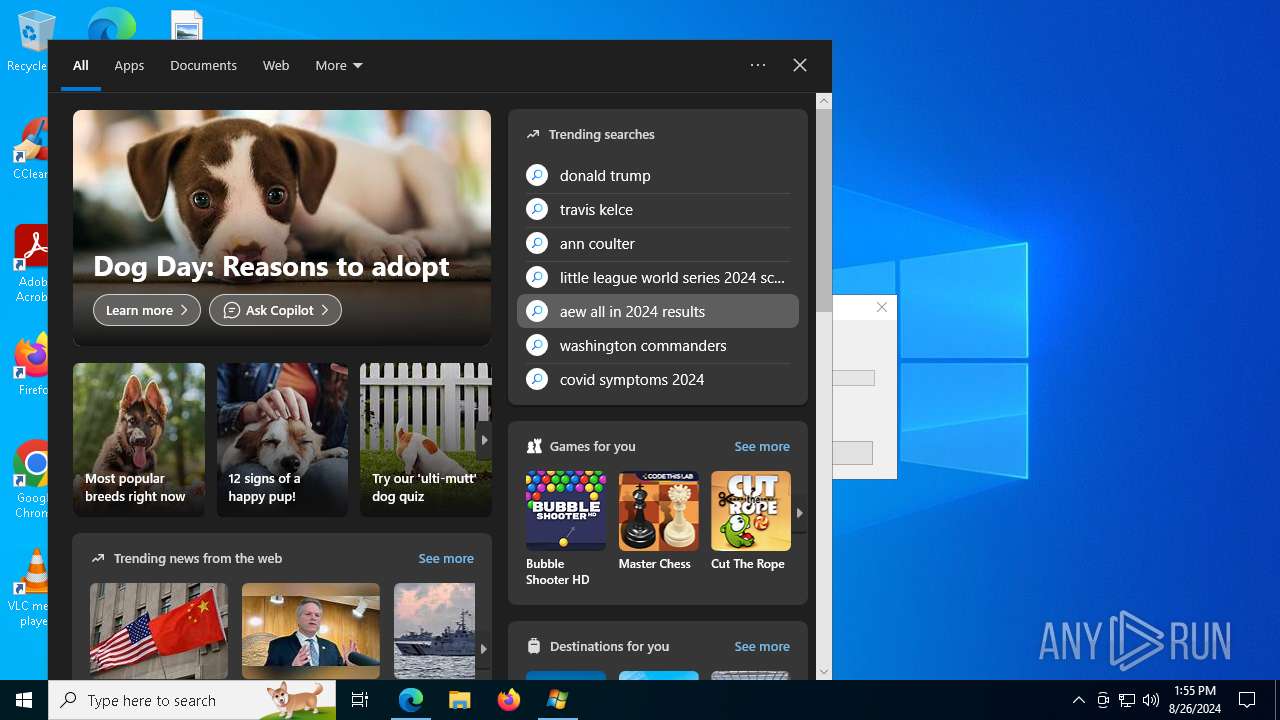Image resolution: width=1280 pixels, height=720 pixels.
Task: Open the ulti-mutt dog quiz card
Action: click(x=425, y=440)
